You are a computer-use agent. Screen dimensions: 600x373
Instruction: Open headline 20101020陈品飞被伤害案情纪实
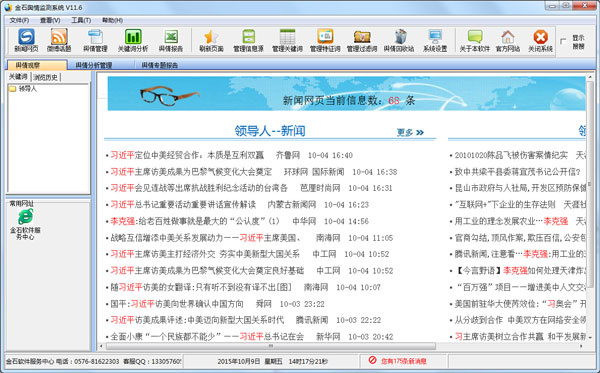coord(511,155)
